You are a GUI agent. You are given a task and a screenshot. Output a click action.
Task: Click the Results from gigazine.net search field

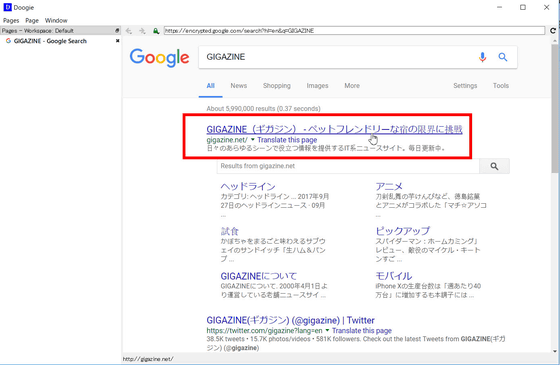(x=348, y=166)
